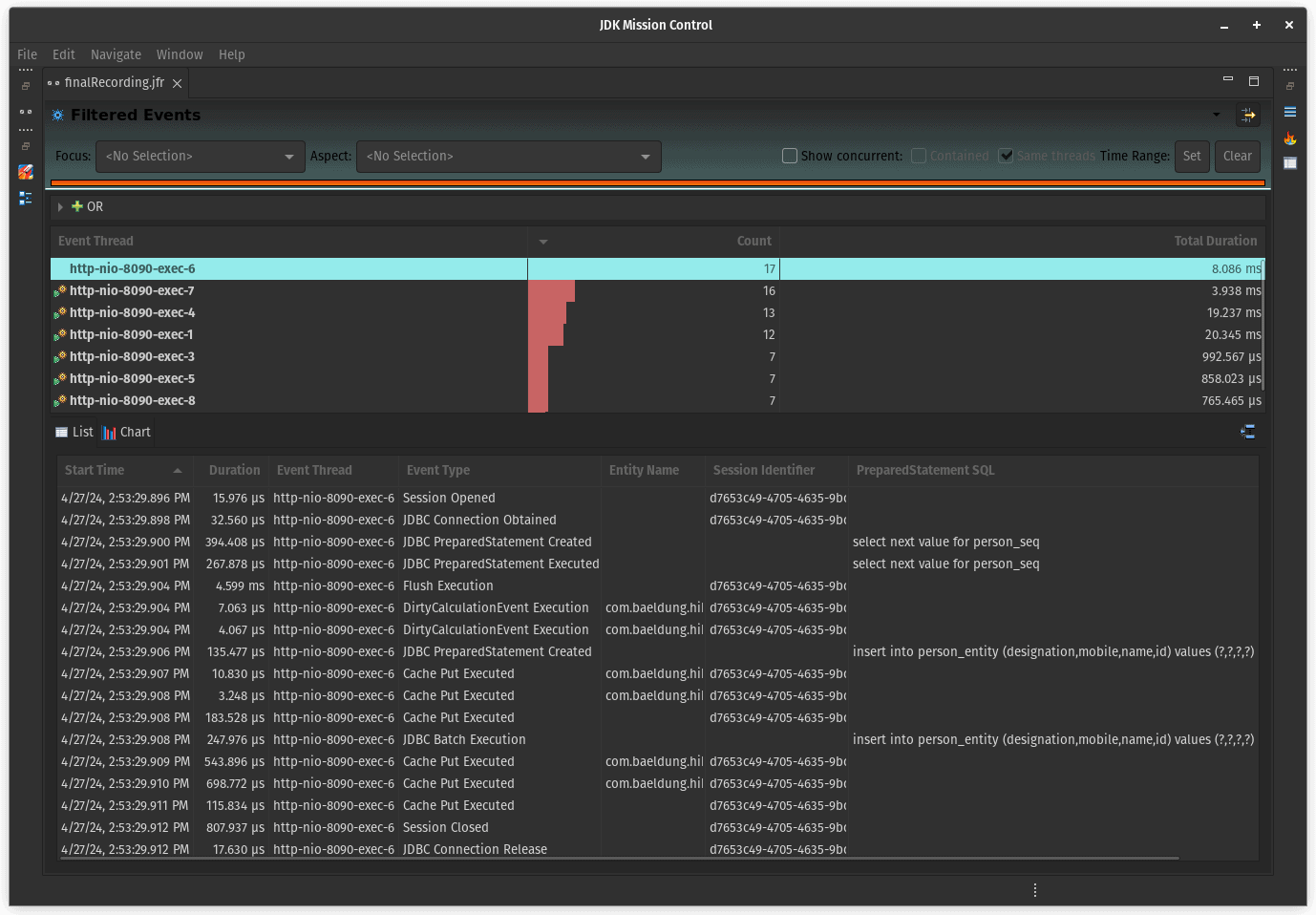The image size is (1316, 915).
Task: Click the three-dot status bar handle
Action: click(x=1035, y=890)
